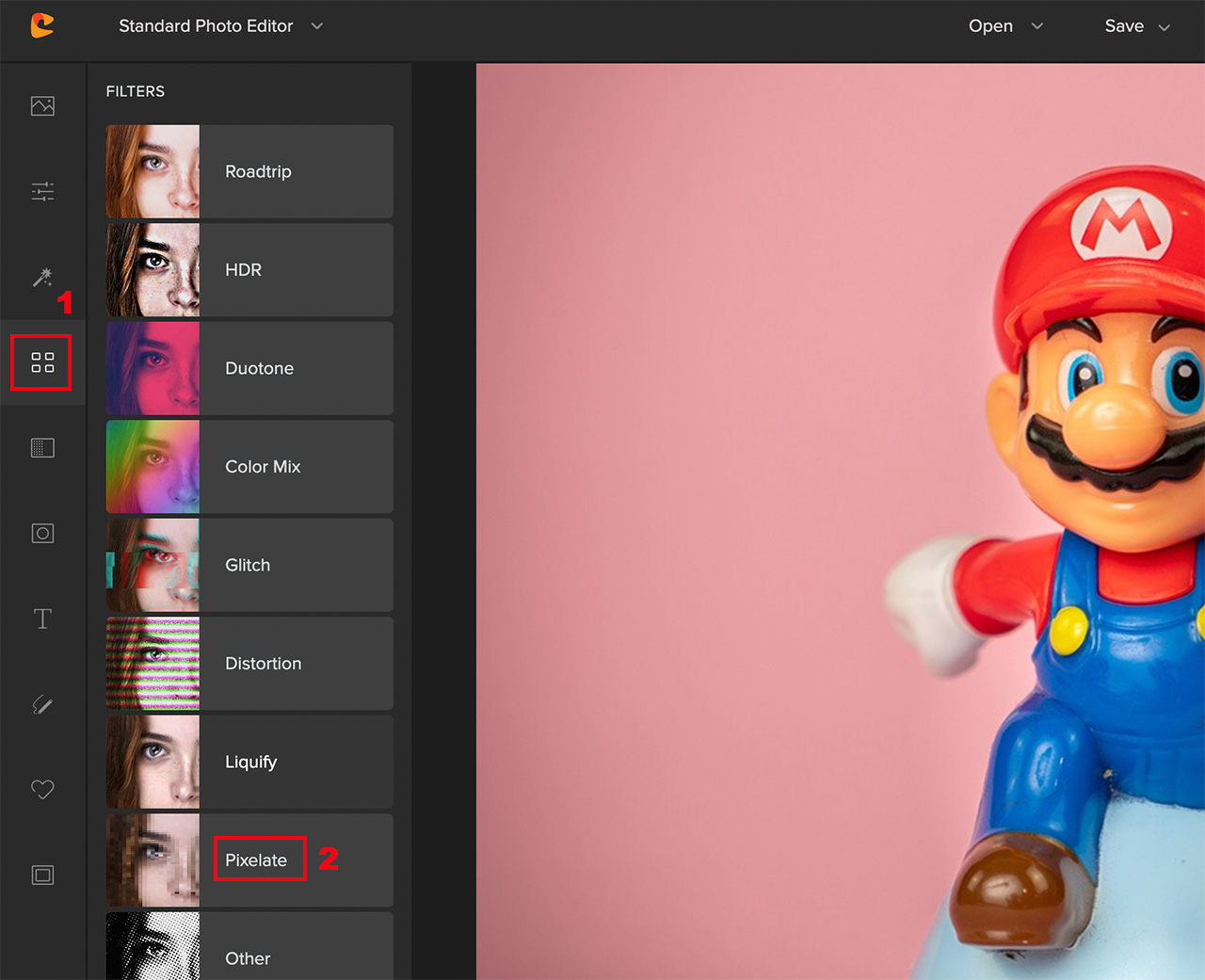This screenshot has height=980, width=1205.
Task: Open the Adjust sliders panel icon
Action: pyautogui.click(x=41, y=190)
